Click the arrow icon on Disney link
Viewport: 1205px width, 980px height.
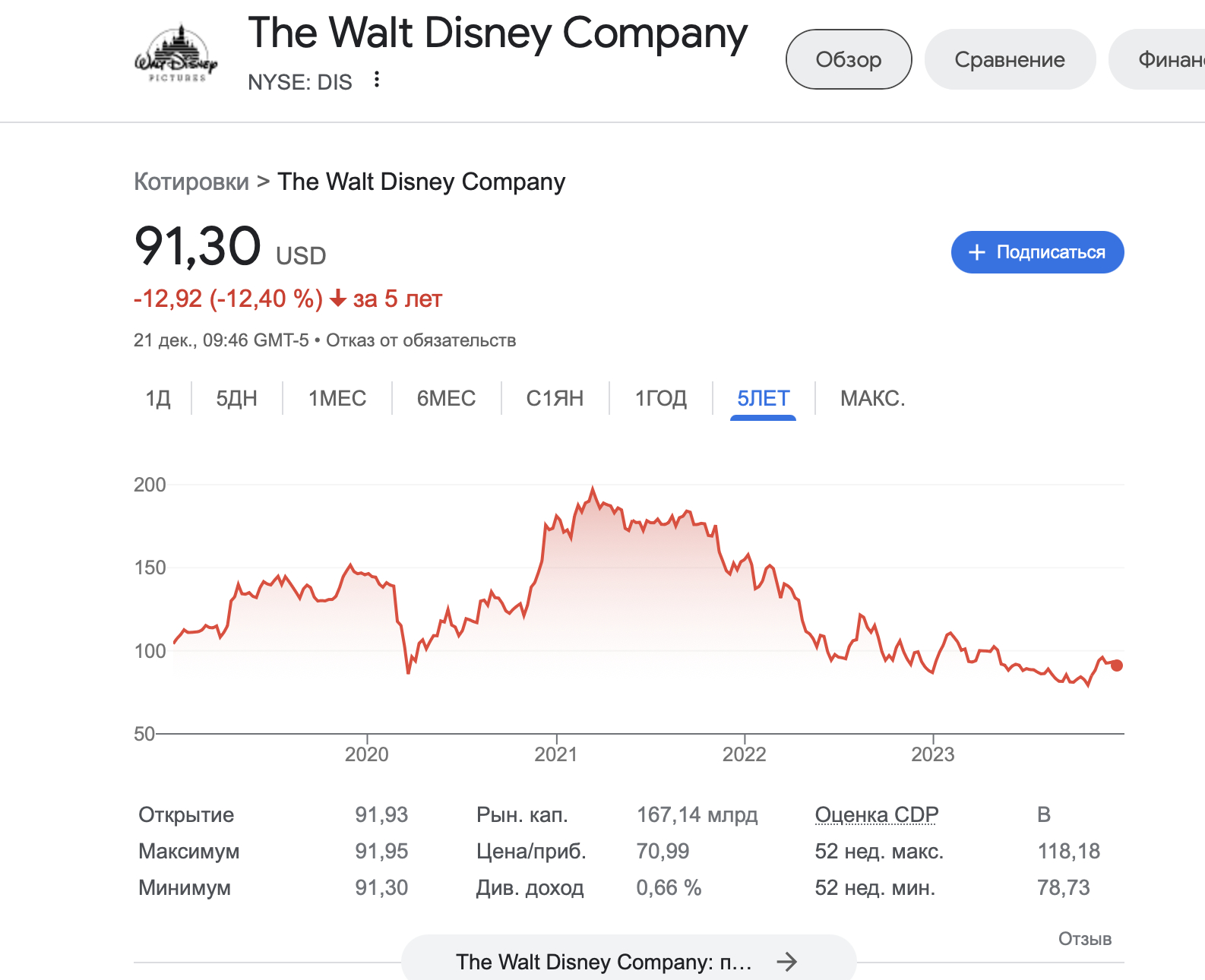787,962
